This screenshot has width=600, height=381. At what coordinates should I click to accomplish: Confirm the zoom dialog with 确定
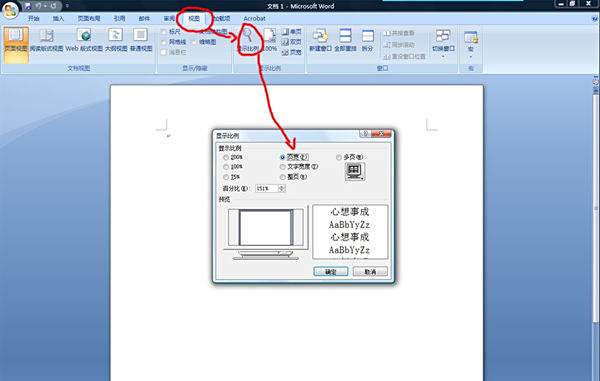point(331,272)
